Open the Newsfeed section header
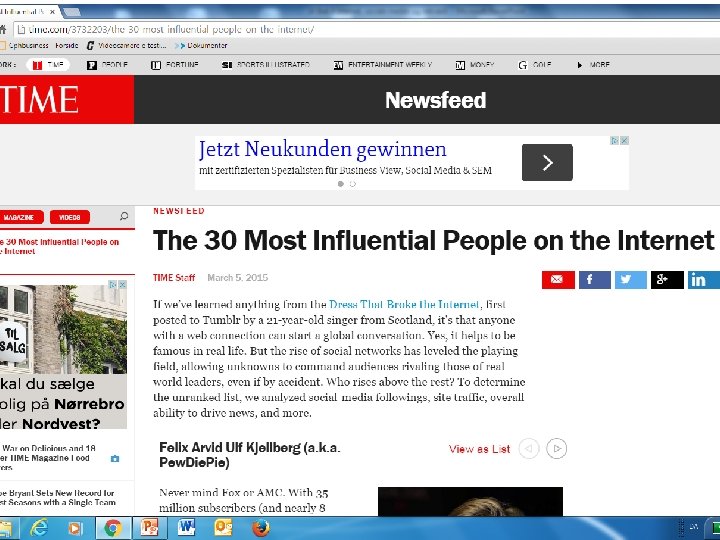This screenshot has width=720, height=540. 435,100
